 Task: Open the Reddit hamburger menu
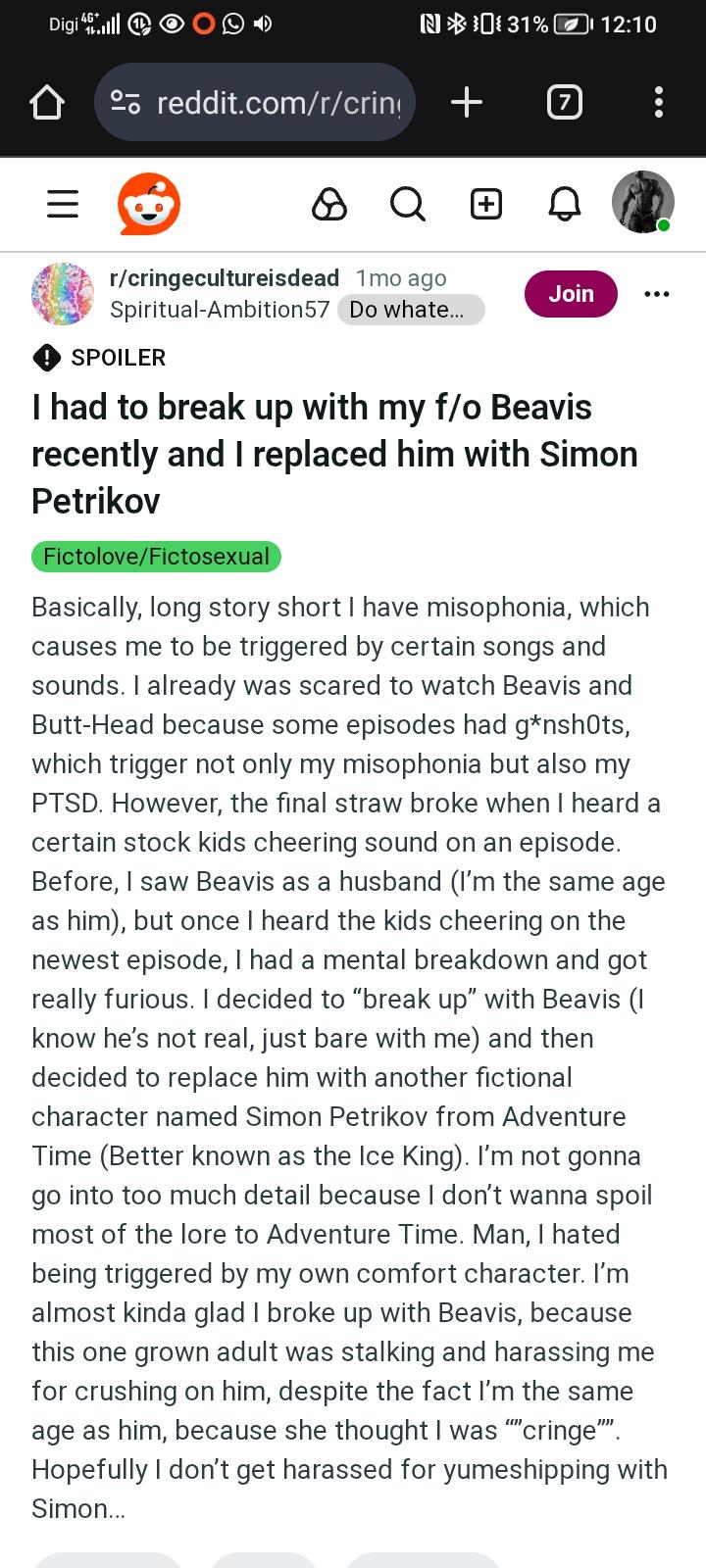coord(63,204)
